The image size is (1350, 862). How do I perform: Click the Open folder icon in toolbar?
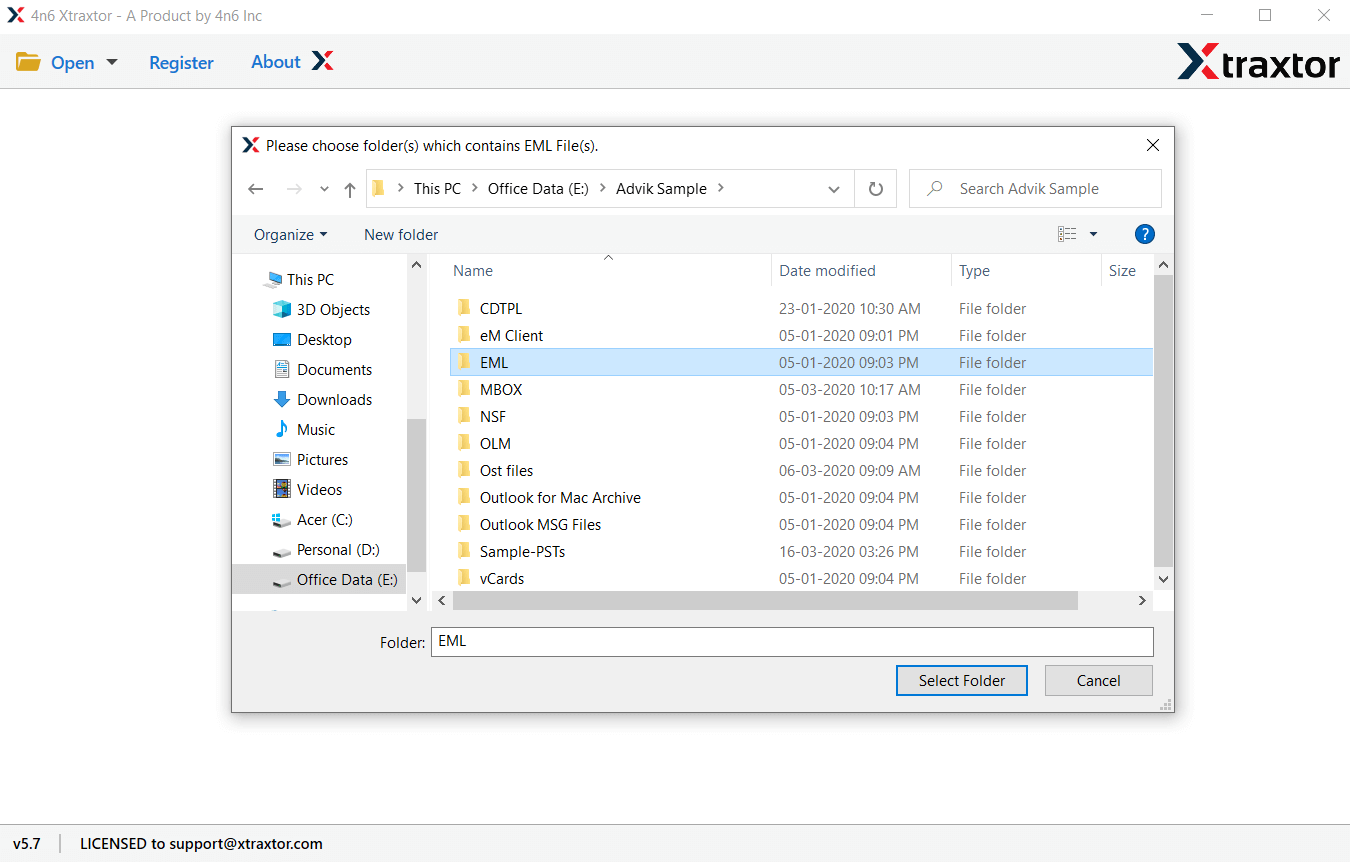27,62
